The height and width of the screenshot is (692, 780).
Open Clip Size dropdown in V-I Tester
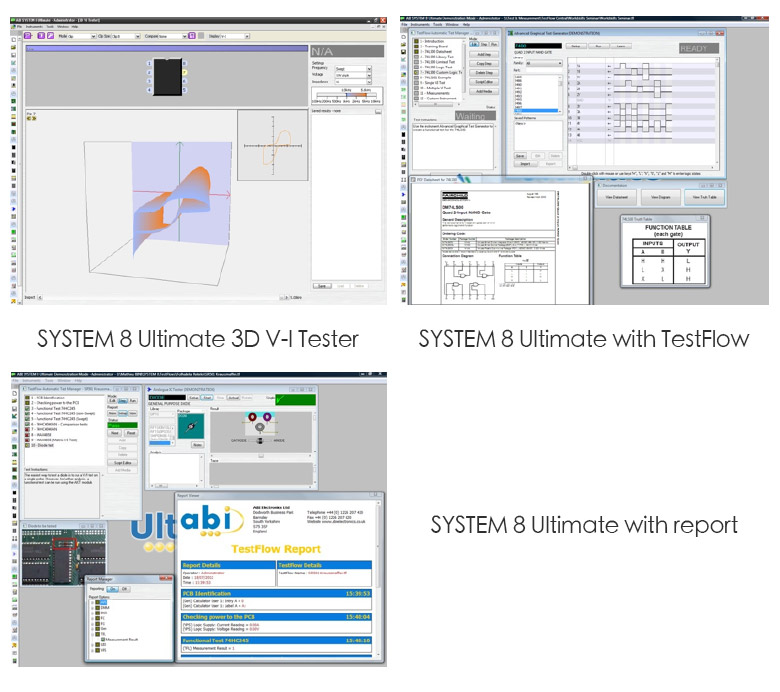137,36
